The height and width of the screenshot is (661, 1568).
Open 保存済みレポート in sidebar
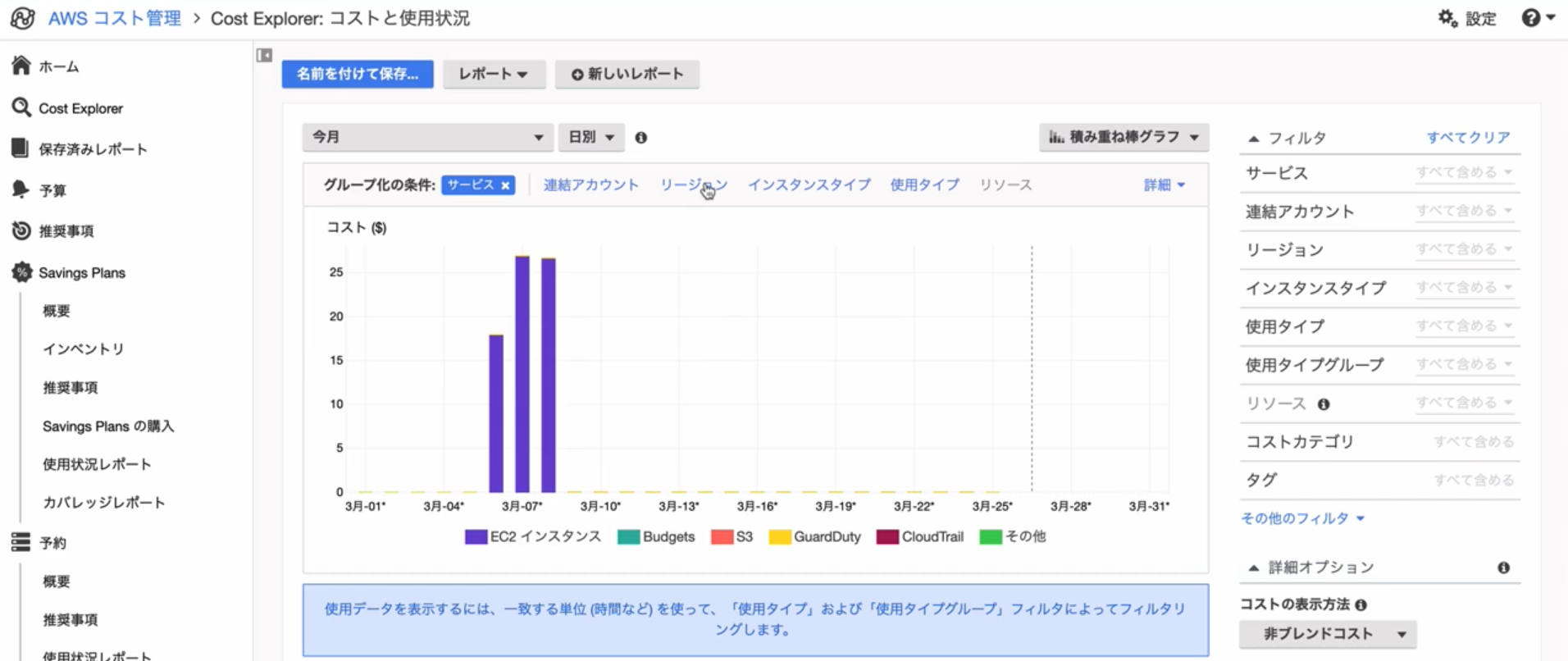(x=93, y=149)
